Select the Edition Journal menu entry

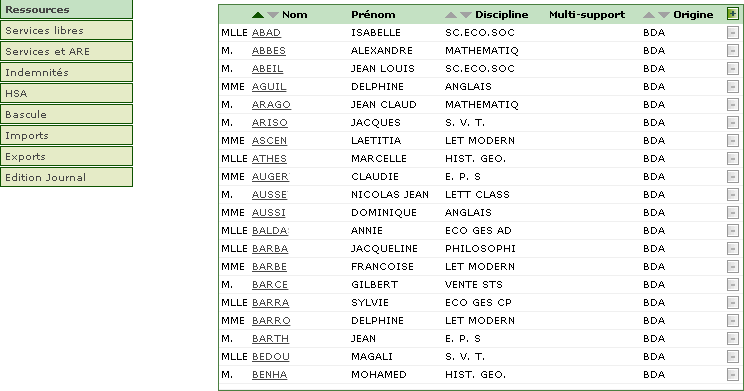coord(66,177)
